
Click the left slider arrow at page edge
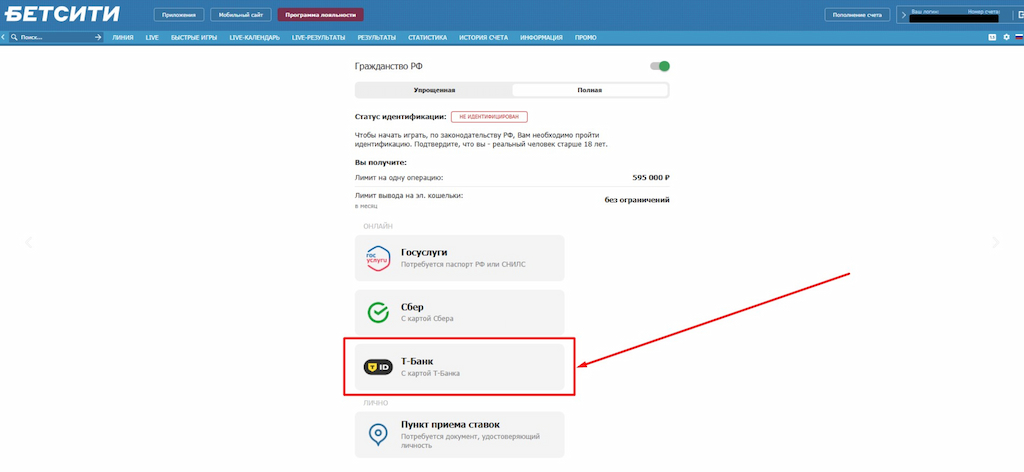[28, 243]
